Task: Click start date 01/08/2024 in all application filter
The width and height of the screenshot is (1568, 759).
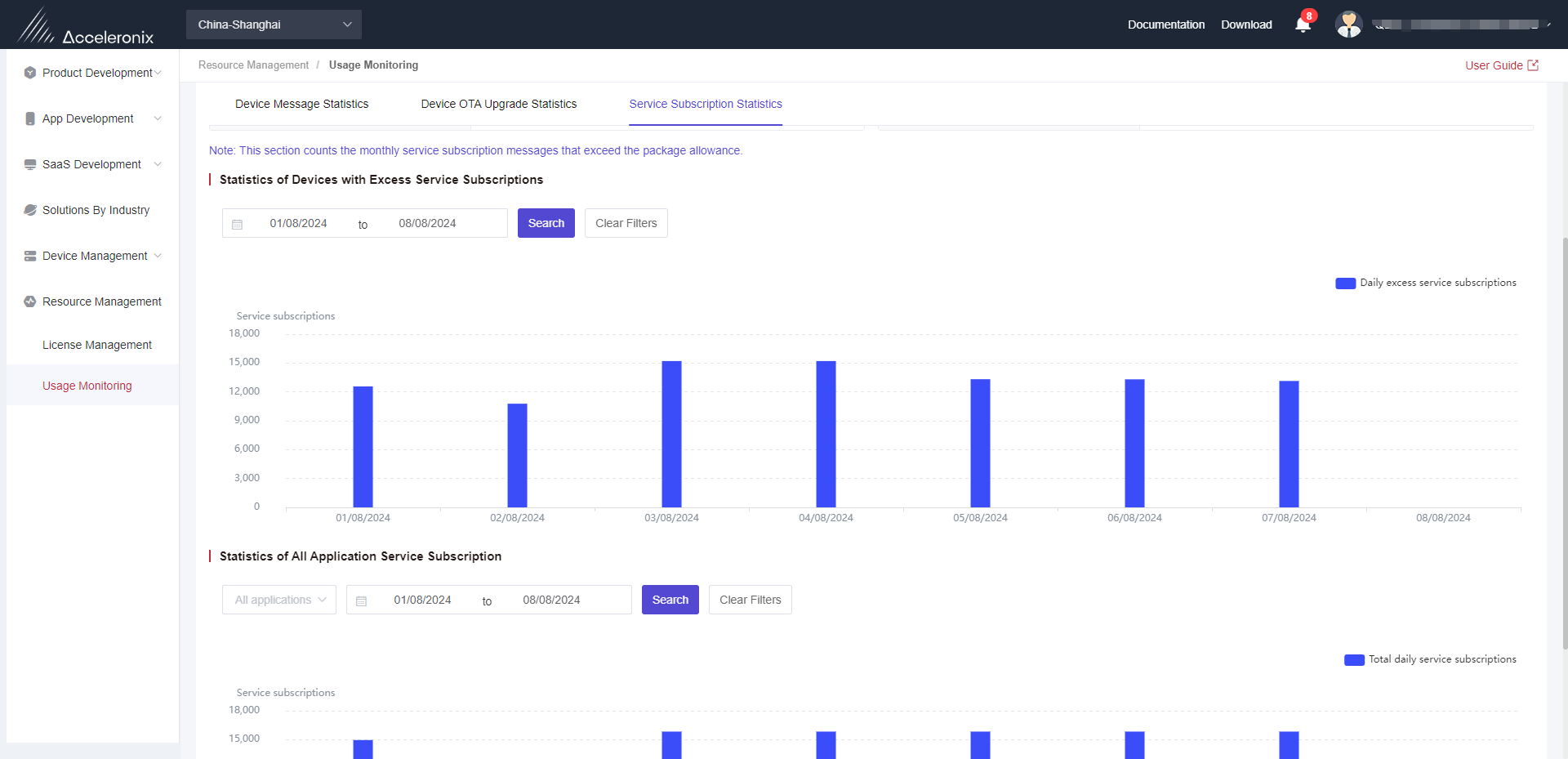Action: tap(422, 600)
